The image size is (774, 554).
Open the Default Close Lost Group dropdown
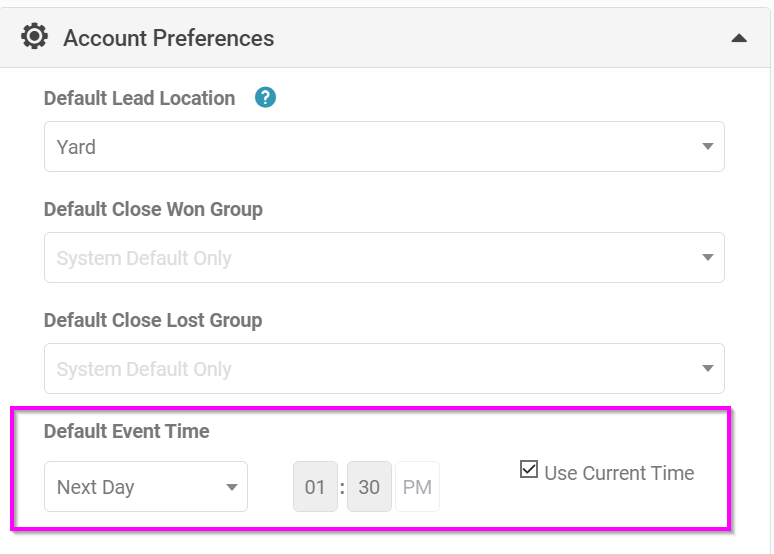(384, 368)
